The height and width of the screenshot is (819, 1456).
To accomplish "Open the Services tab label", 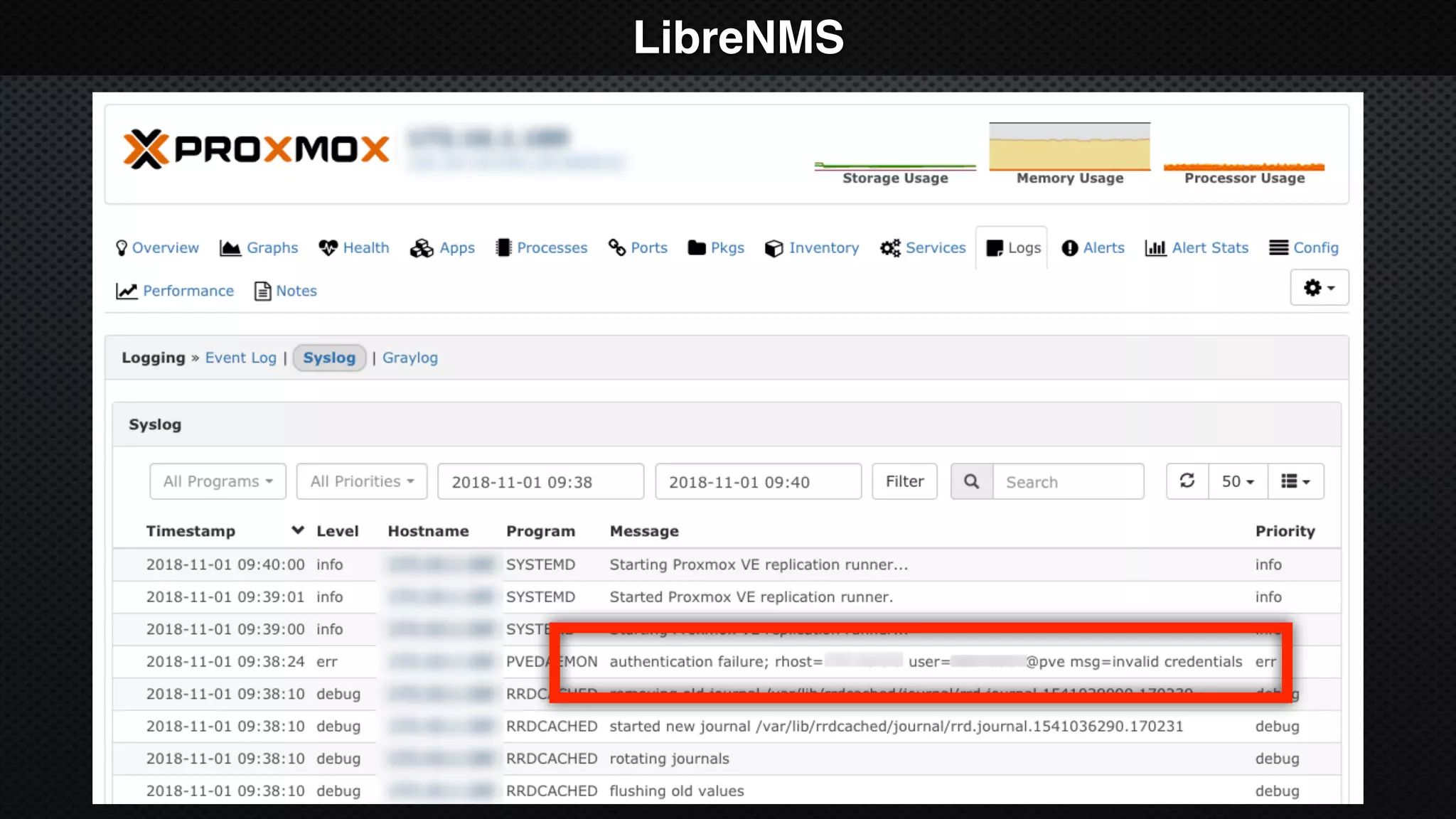I will coord(936,247).
